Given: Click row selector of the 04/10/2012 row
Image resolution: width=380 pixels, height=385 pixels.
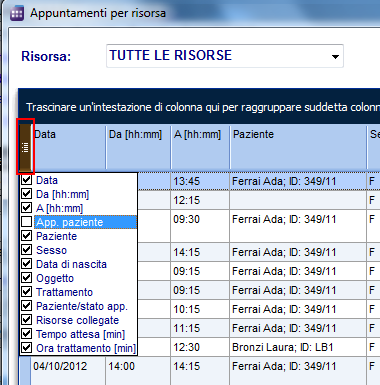Looking at the screenshot, I should 25,370.
